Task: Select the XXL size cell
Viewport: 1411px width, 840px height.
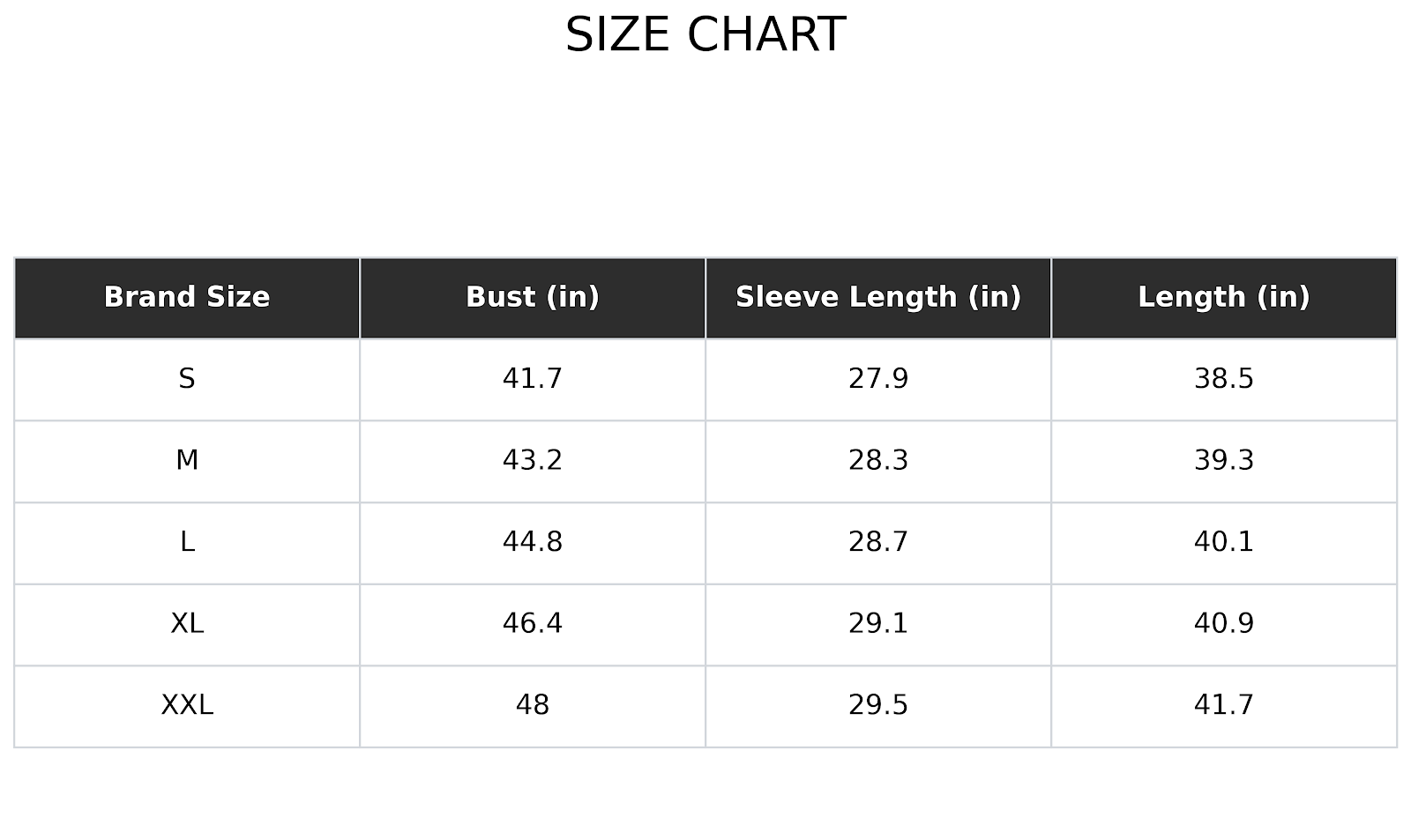Action: pos(187,705)
